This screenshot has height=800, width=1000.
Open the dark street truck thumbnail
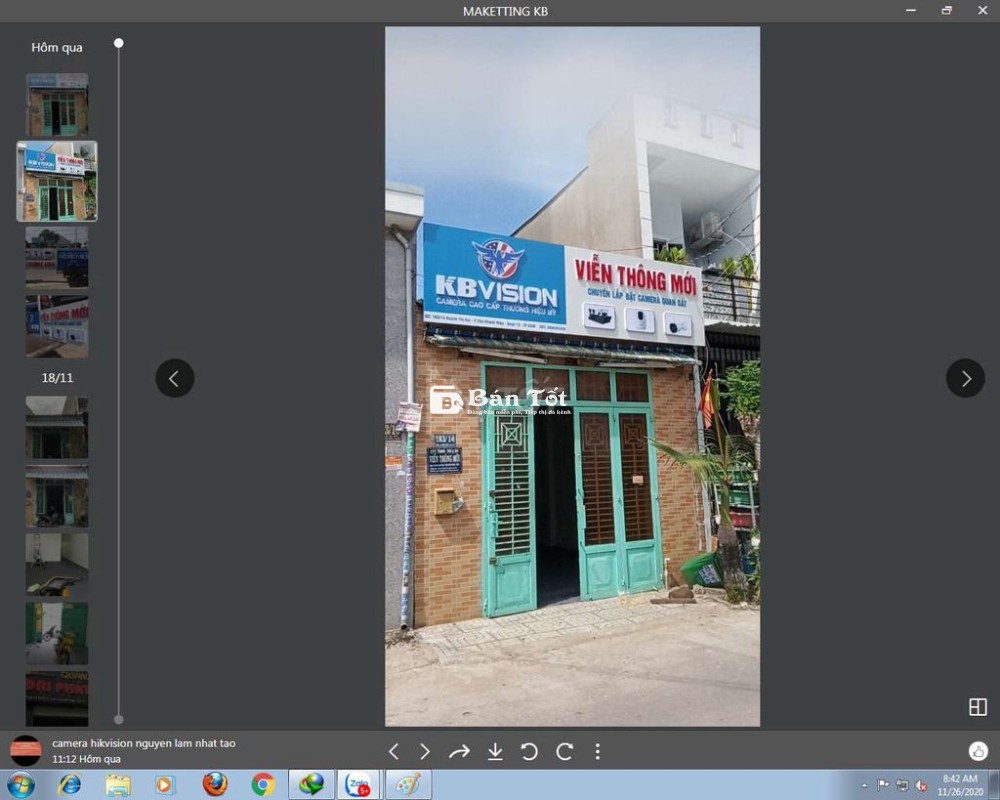point(57,257)
